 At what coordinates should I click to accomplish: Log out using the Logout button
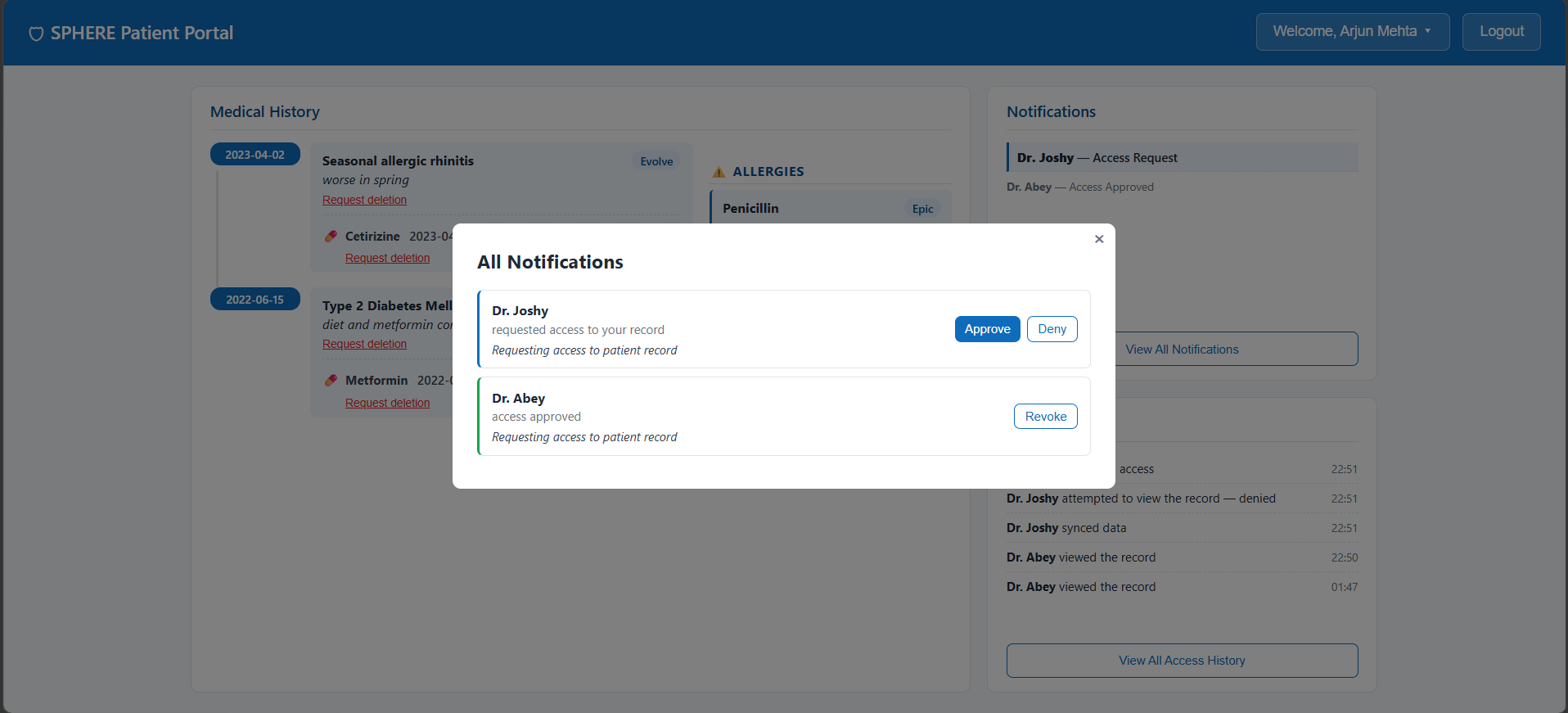[1501, 32]
